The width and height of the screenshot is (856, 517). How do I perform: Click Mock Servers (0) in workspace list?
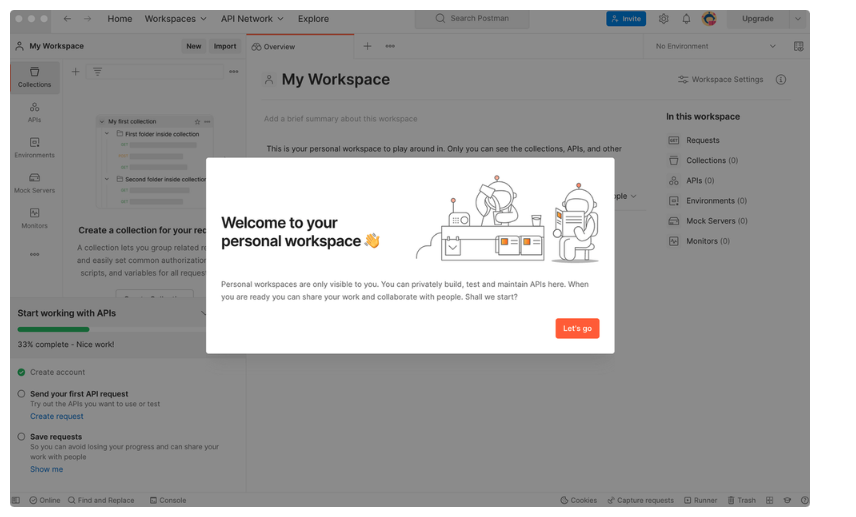pyautogui.click(x=708, y=221)
